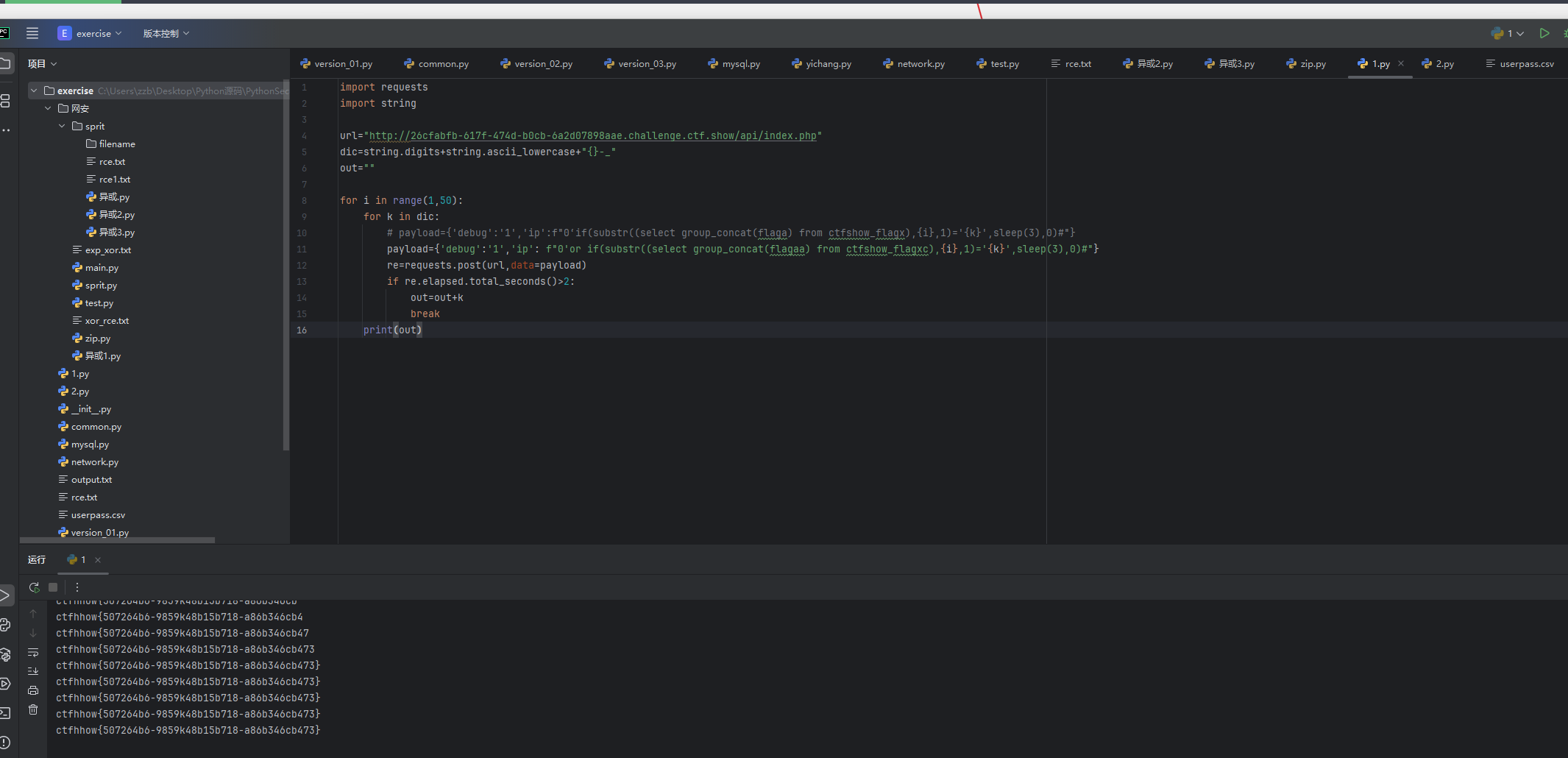Switch to the 异或2.py editor tab
1568x758 pixels.
1148,64
